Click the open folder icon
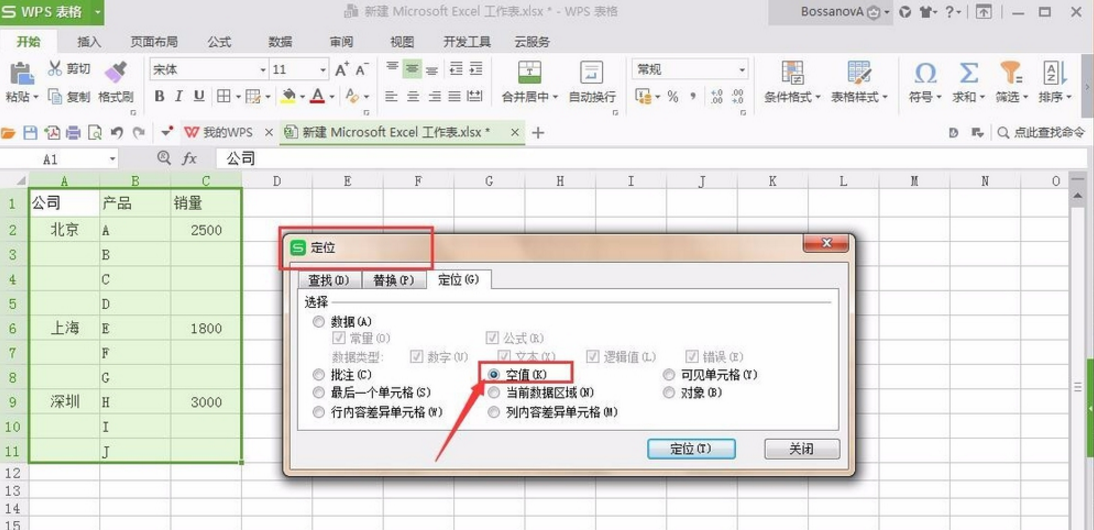 (x=8, y=132)
